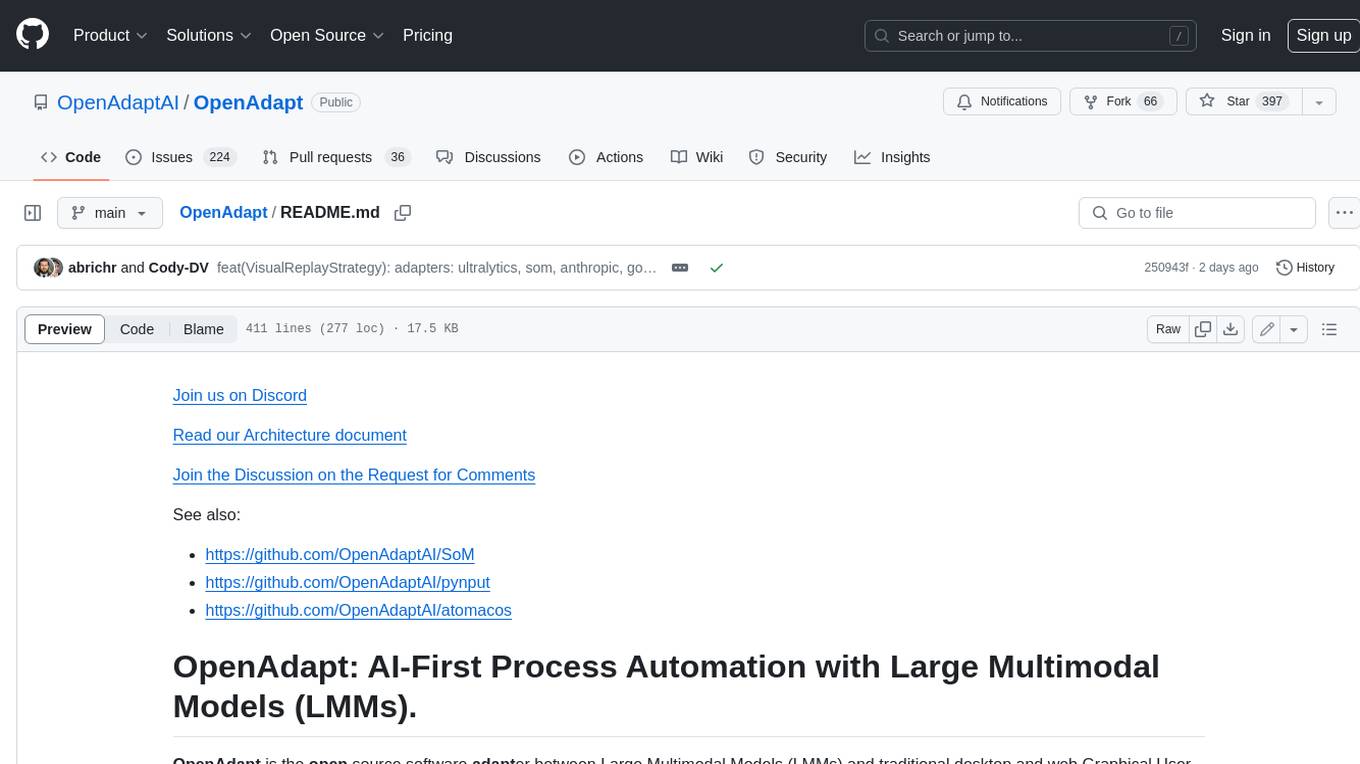Click the Star count 397
This screenshot has height=764, width=1360.
1272,102
